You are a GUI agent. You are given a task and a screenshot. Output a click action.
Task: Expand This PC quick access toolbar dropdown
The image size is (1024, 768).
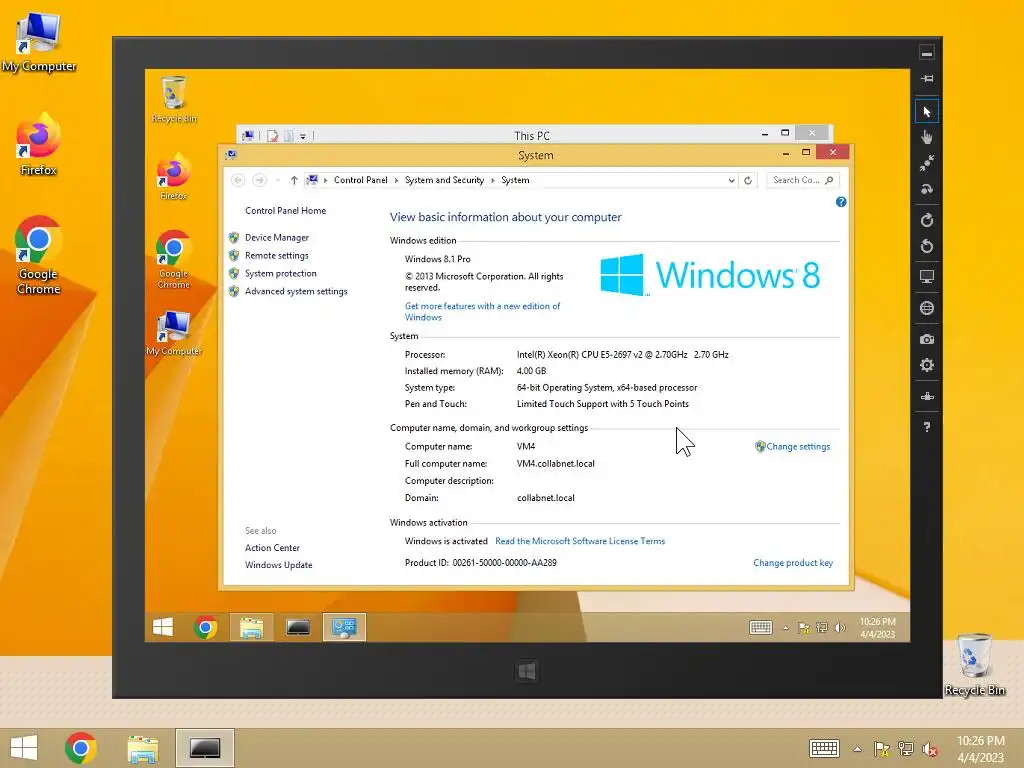tap(303, 136)
